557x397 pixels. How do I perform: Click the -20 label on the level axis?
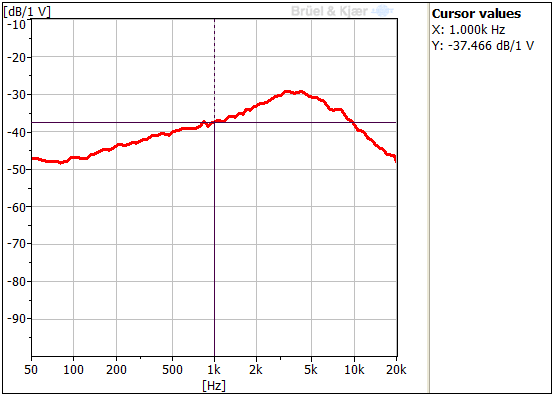[x=17, y=58]
